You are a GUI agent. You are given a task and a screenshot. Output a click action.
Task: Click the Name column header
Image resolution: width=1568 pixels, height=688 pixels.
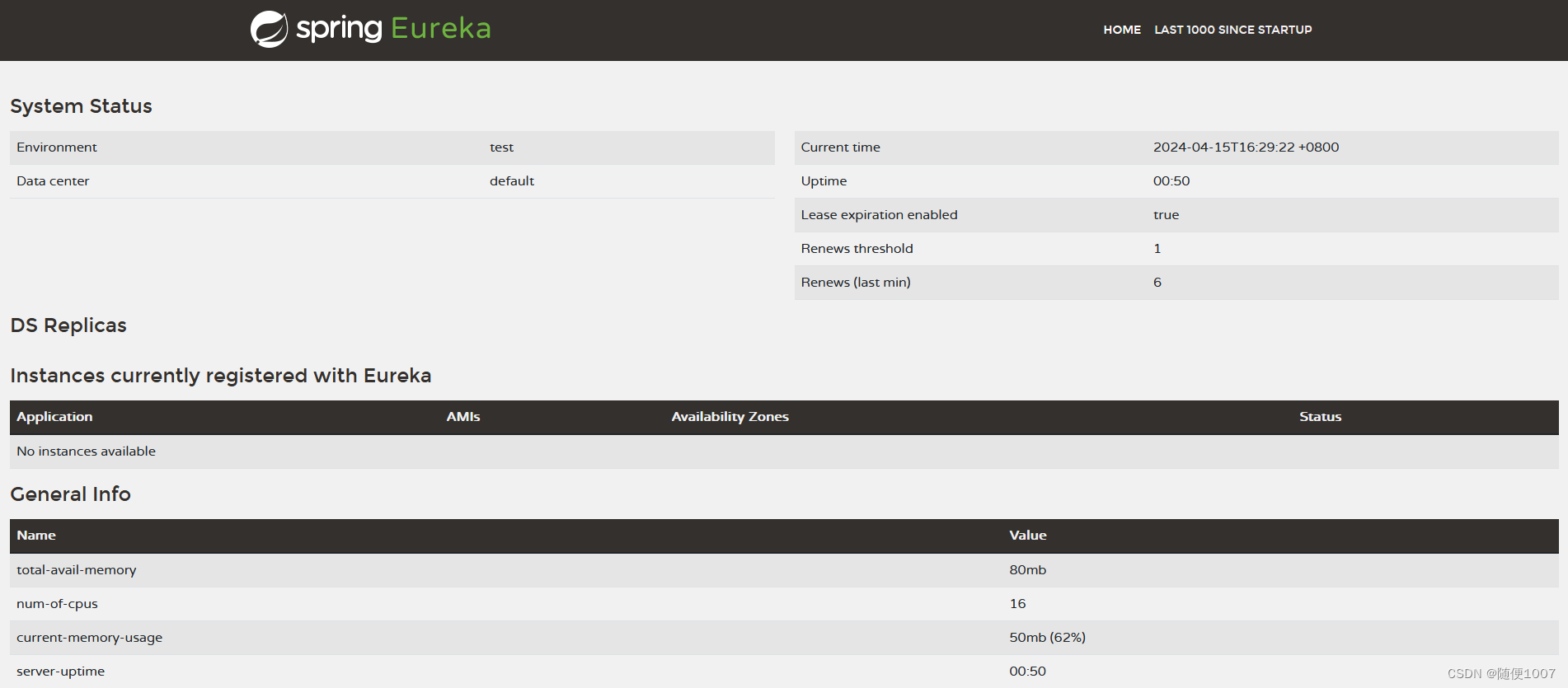(36, 536)
